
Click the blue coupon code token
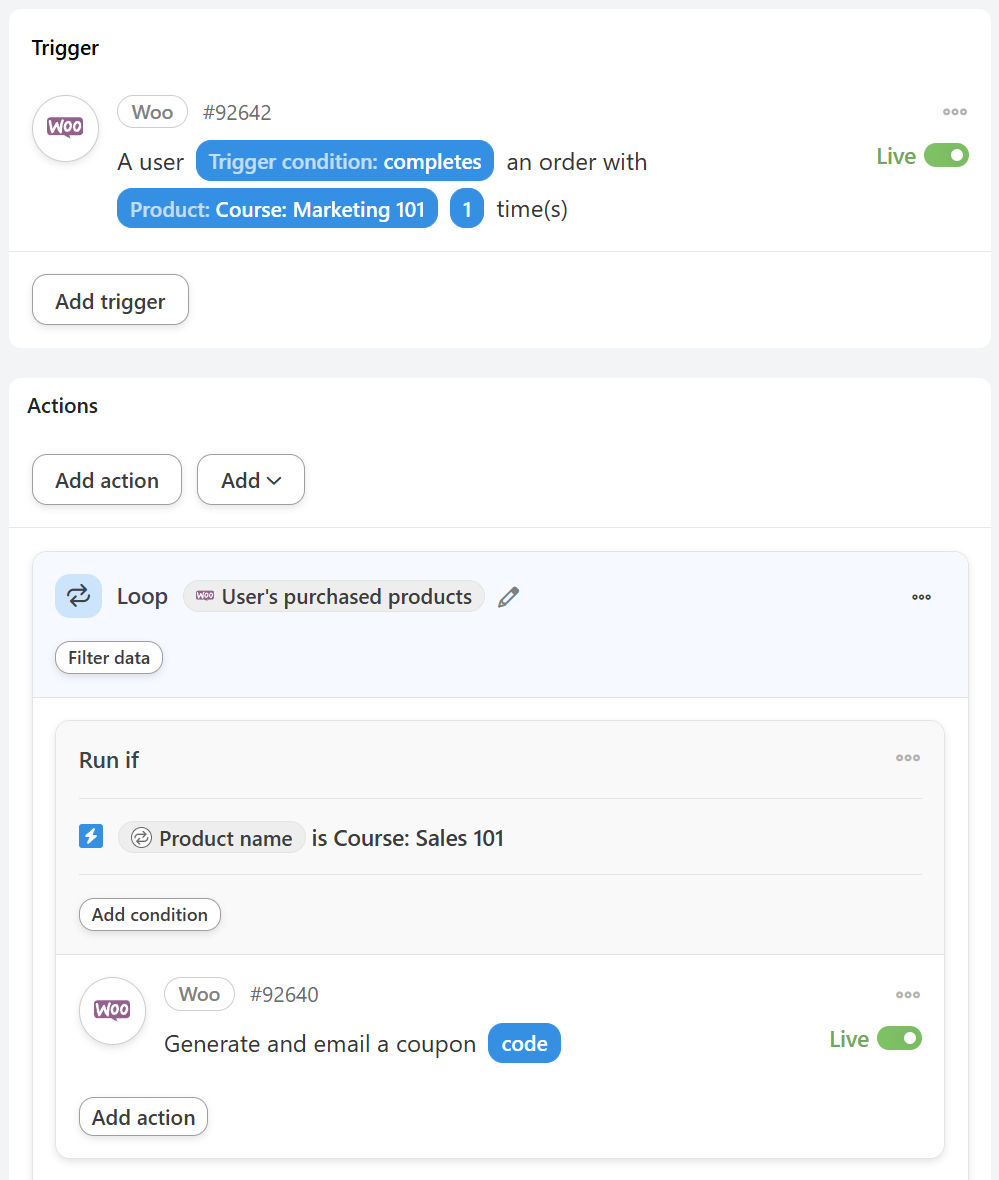point(524,1044)
